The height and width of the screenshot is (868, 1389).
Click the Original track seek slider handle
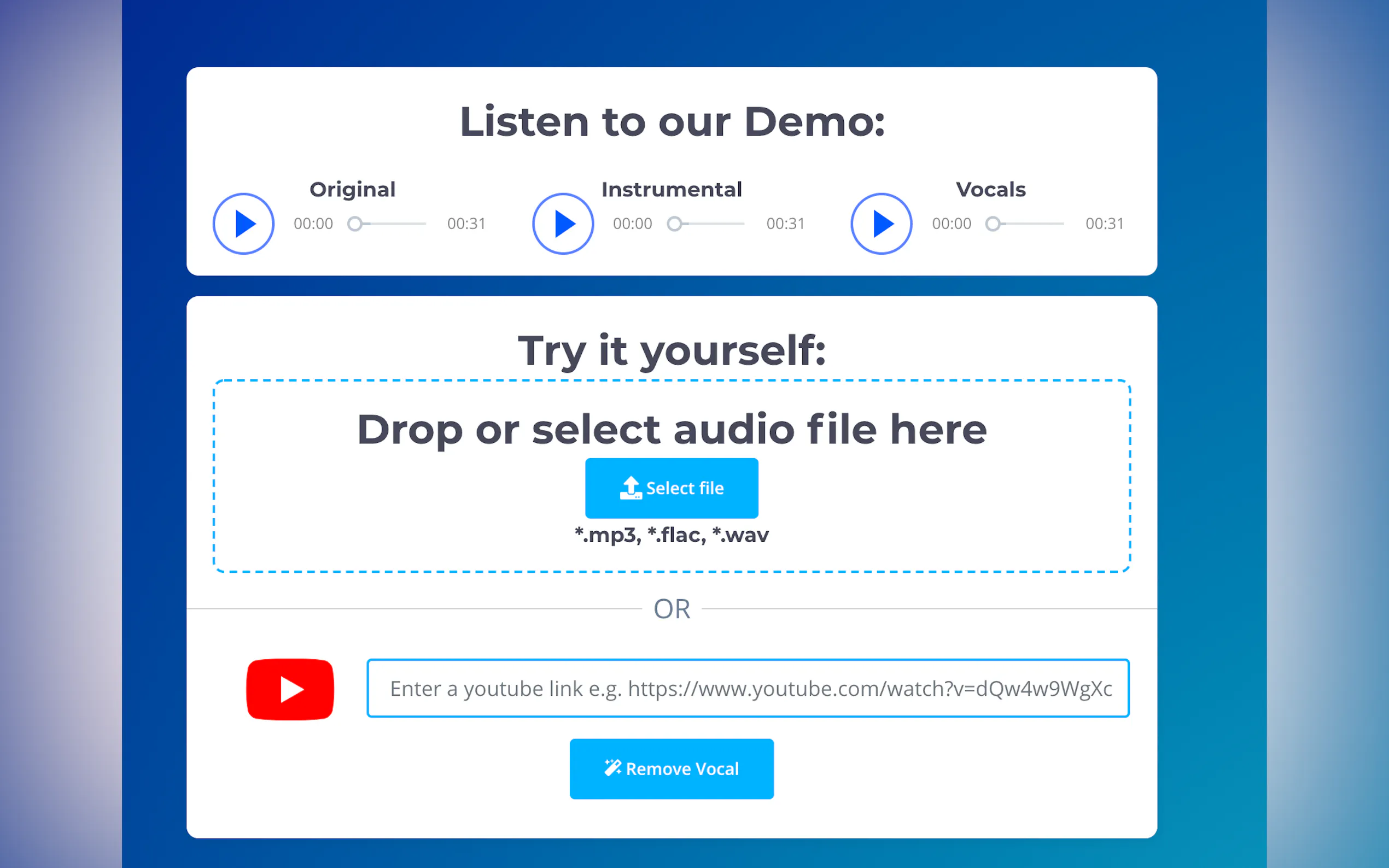pyautogui.click(x=355, y=224)
